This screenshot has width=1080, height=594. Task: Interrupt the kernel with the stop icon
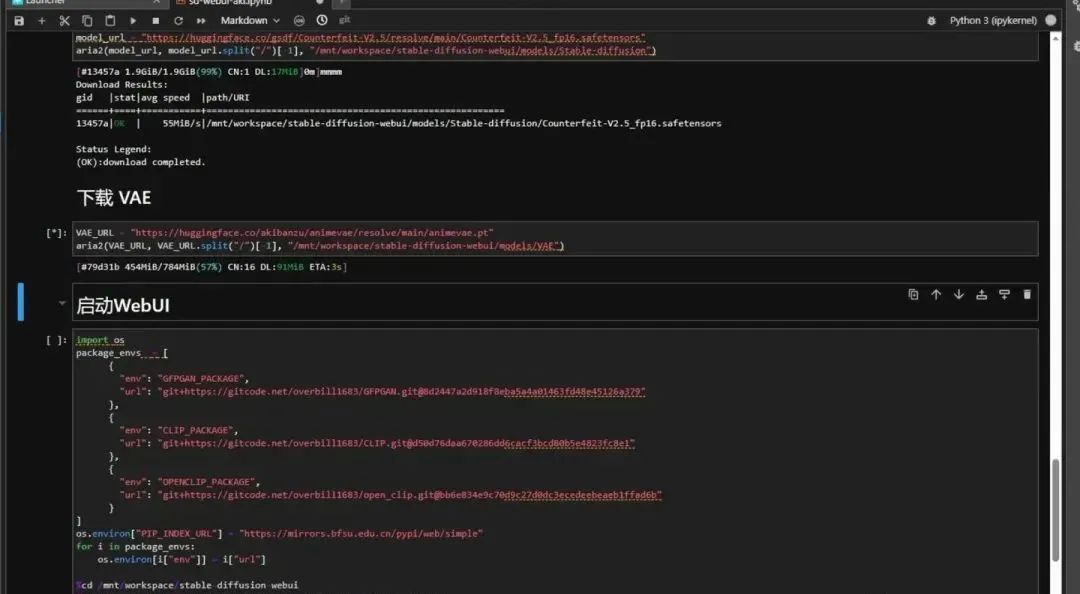pos(156,21)
